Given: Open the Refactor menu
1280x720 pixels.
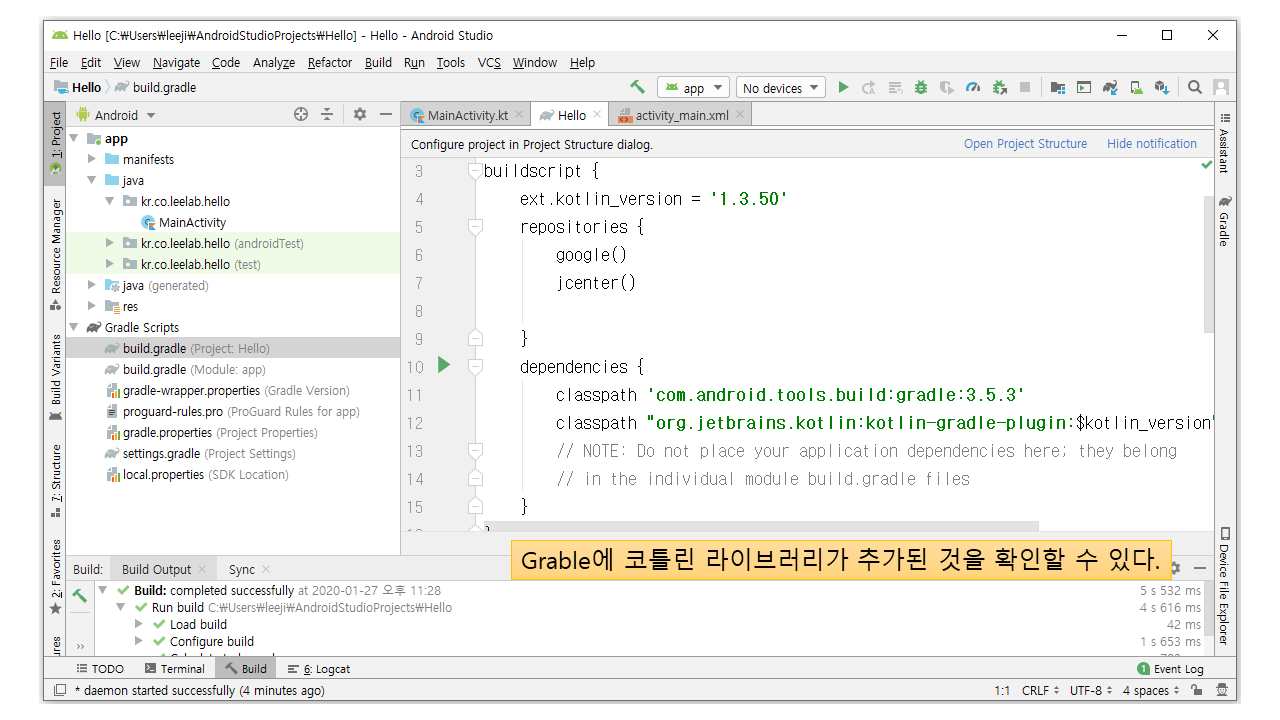Looking at the screenshot, I should point(329,62).
